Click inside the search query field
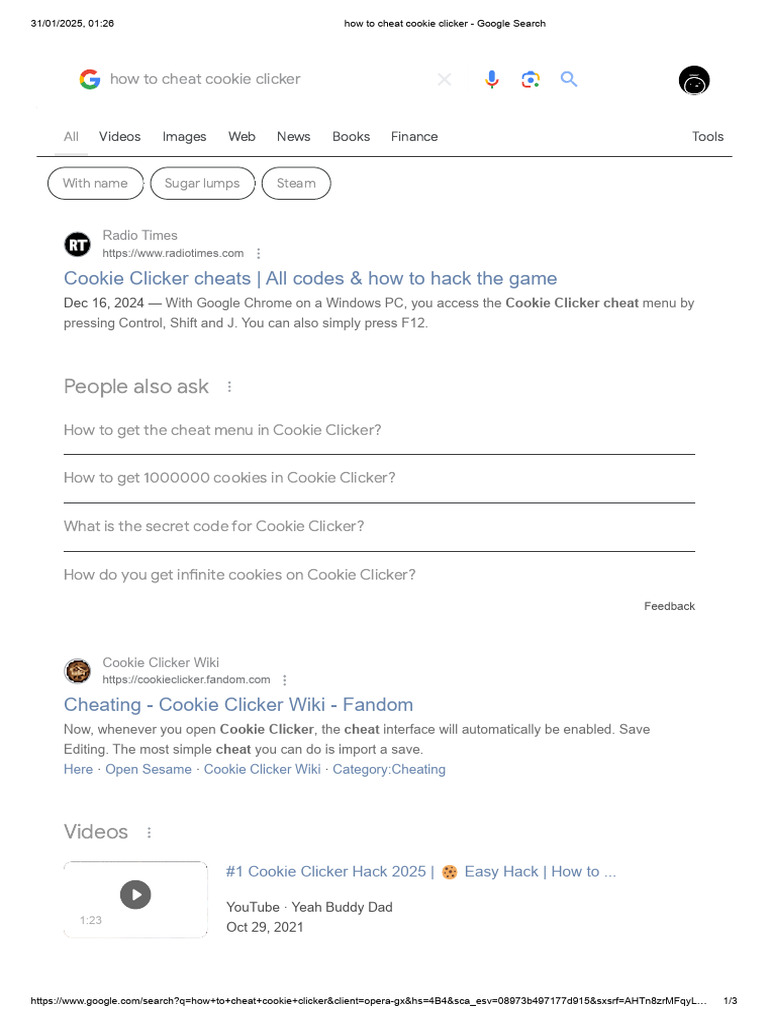This screenshot has height=1024, width=768. tap(260, 79)
